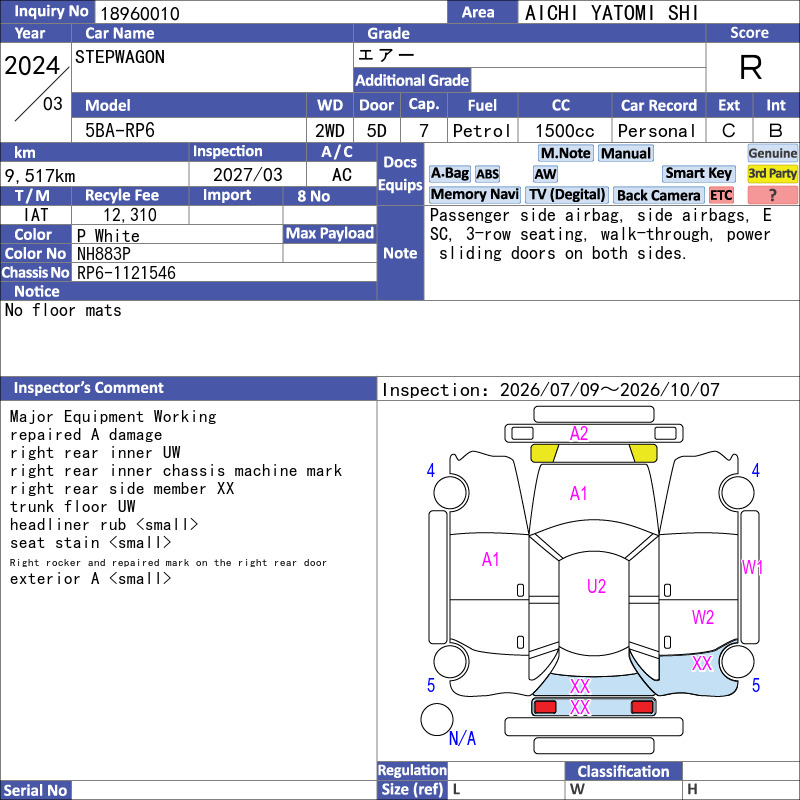Select the AW alloy wheel badge

coord(545,174)
